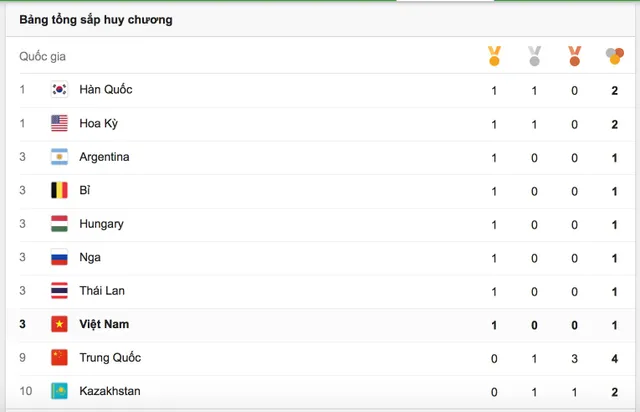Screen dimensions: 640x412
Task: Click the China flag icon
Action: click(59, 358)
